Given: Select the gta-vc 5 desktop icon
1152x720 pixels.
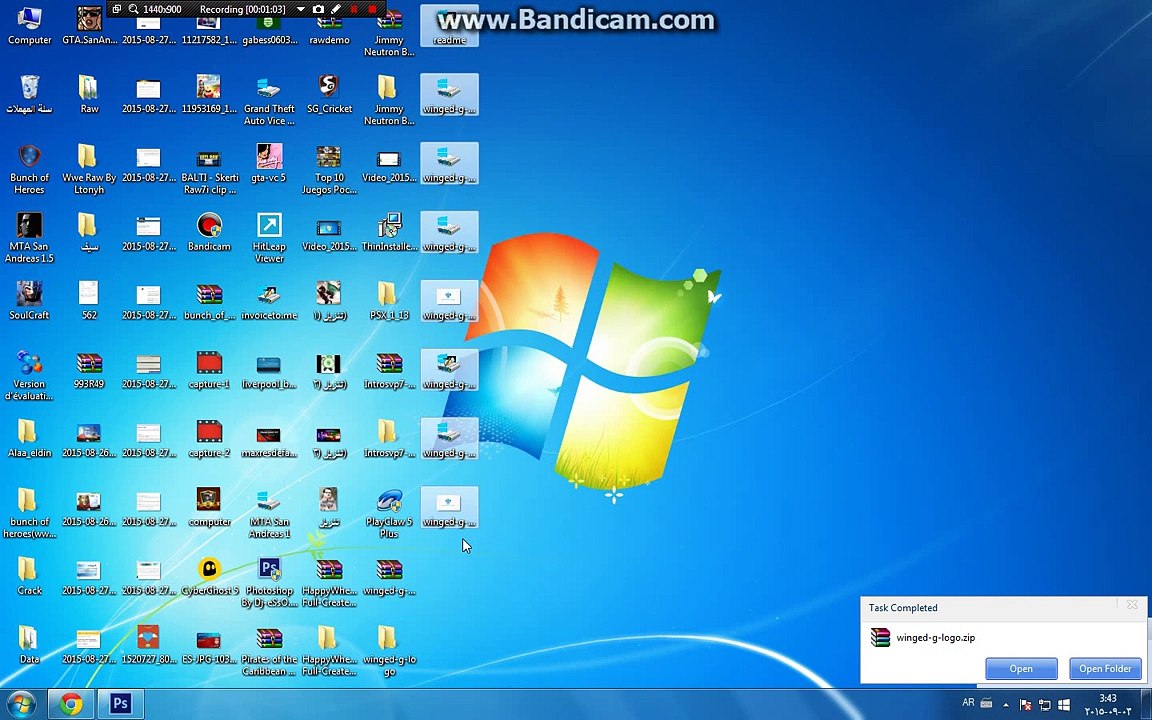Looking at the screenshot, I should (x=269, y=164).
